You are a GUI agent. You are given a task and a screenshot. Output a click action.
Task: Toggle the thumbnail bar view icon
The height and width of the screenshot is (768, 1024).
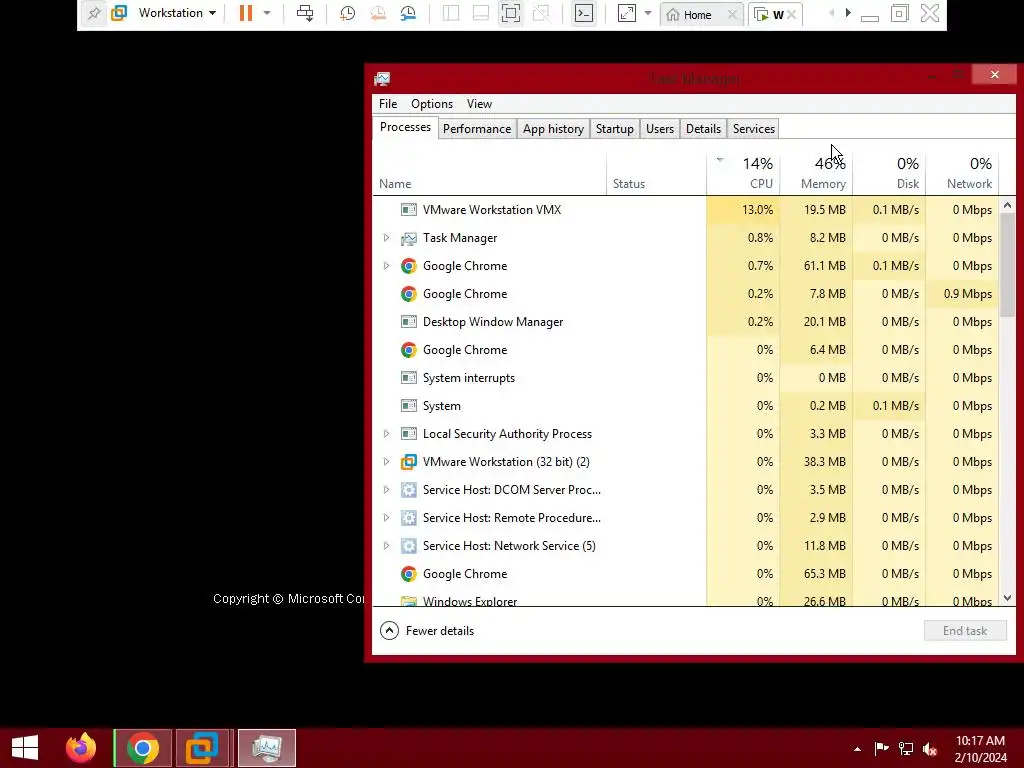click(481, 13)
